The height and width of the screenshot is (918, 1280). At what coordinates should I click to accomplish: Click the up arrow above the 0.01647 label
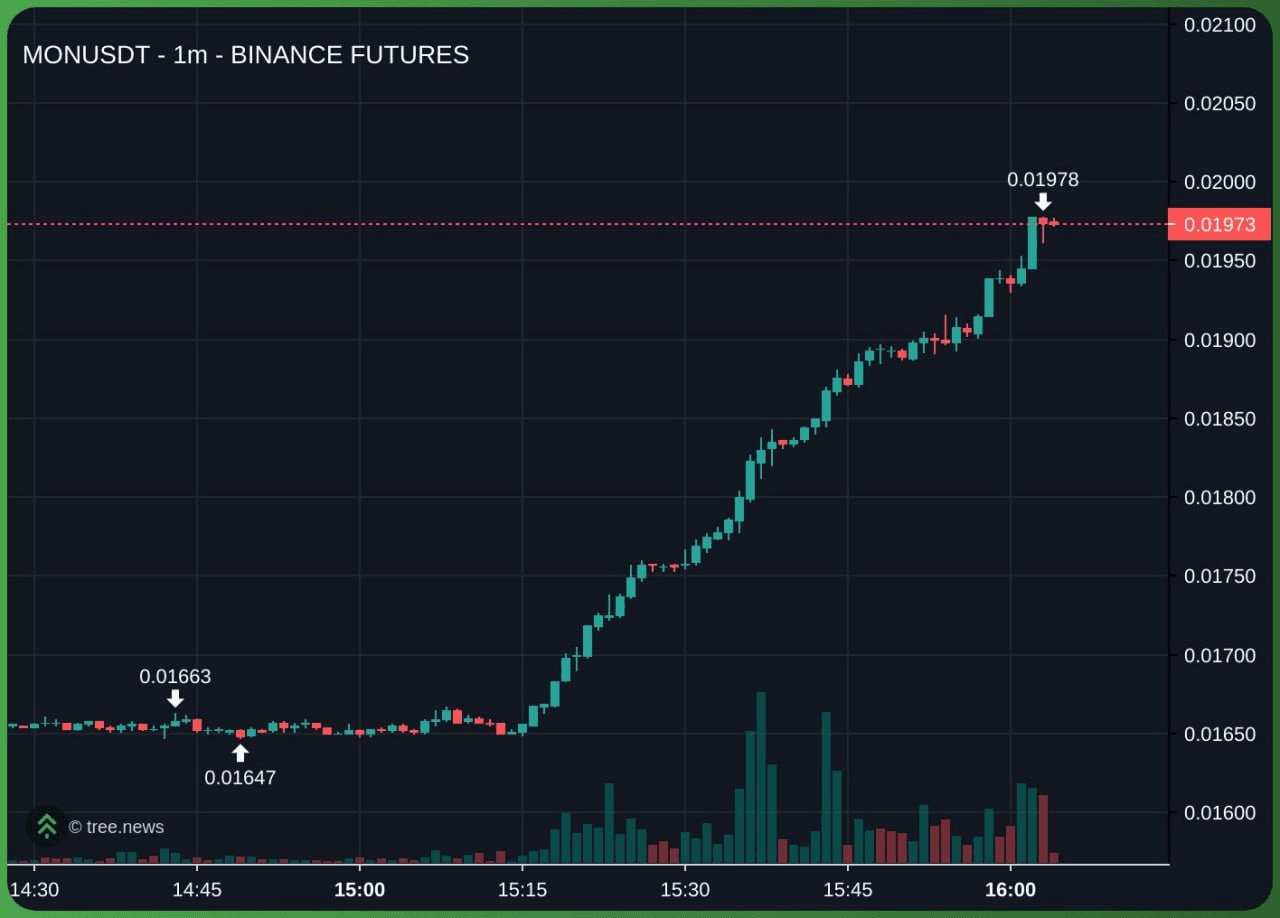240,753
